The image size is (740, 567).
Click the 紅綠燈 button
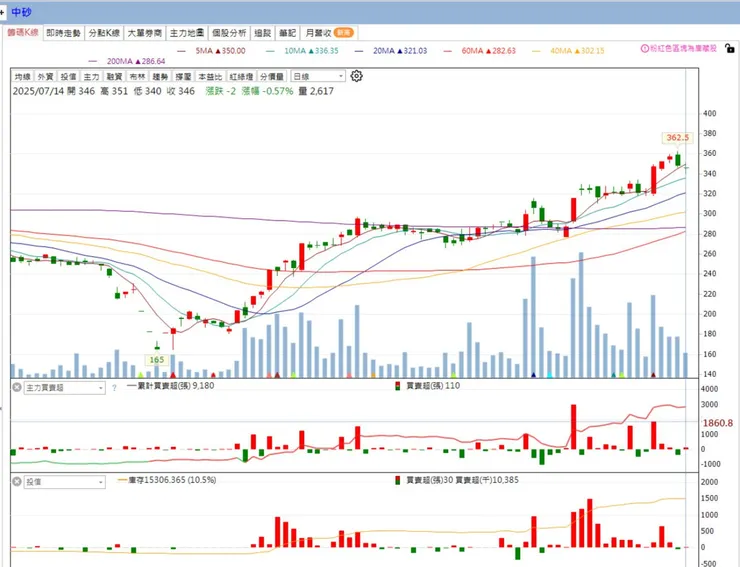point(241,76)
